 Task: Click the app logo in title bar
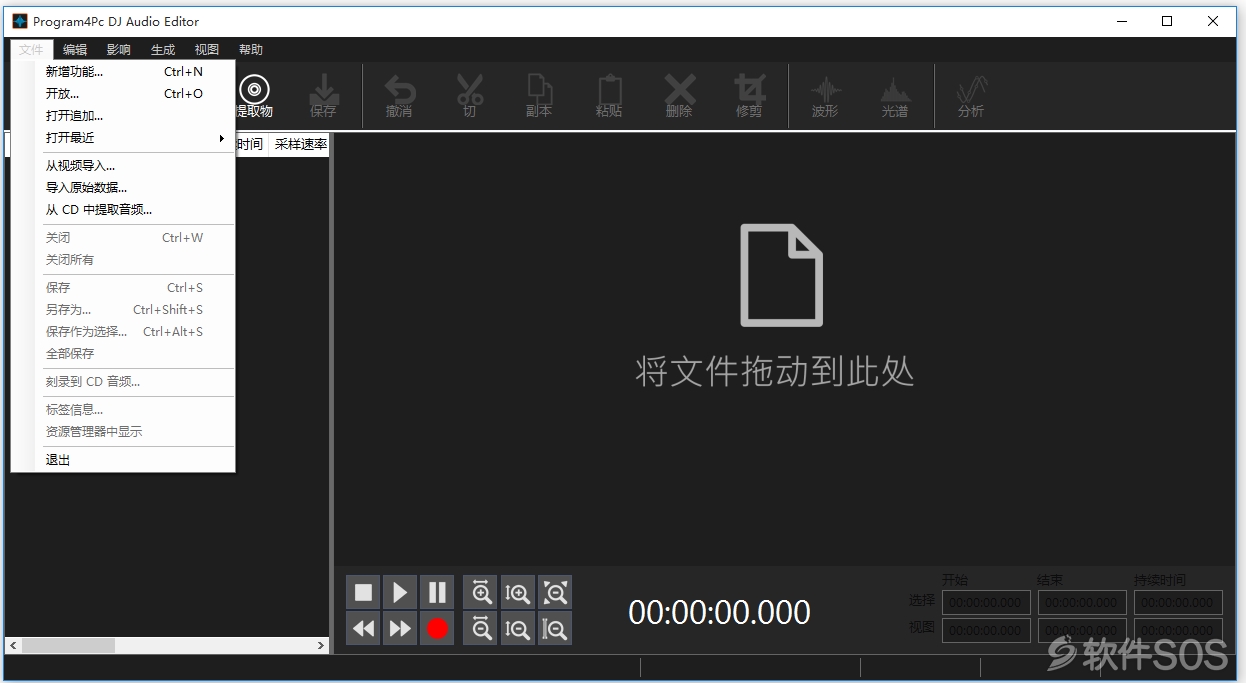click(x=20, y=21)
